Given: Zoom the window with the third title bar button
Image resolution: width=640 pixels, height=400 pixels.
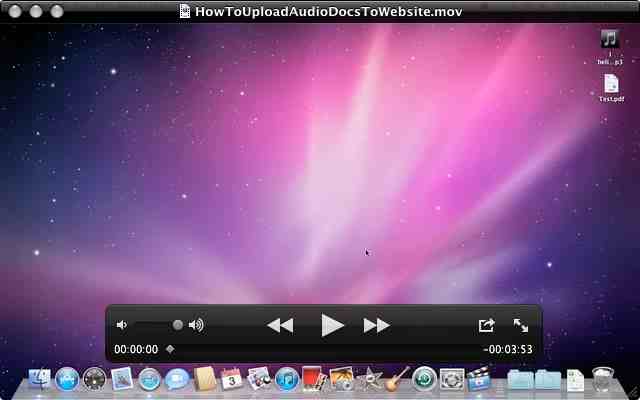Looking at the screenshot, I should tap(57, 11).
